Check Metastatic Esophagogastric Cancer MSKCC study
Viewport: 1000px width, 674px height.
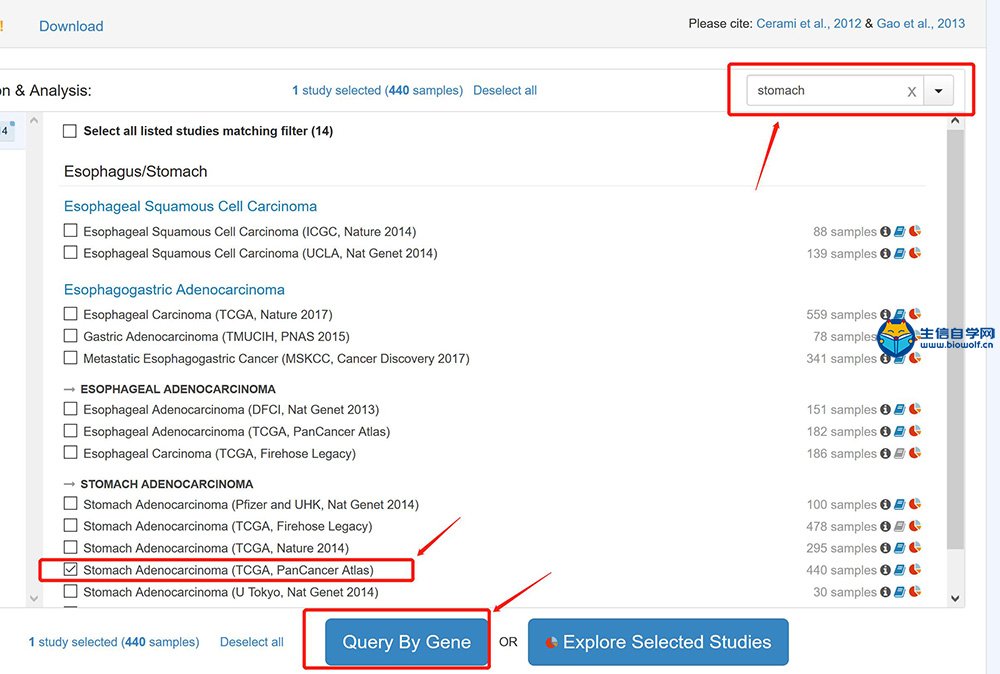point(71,358)
